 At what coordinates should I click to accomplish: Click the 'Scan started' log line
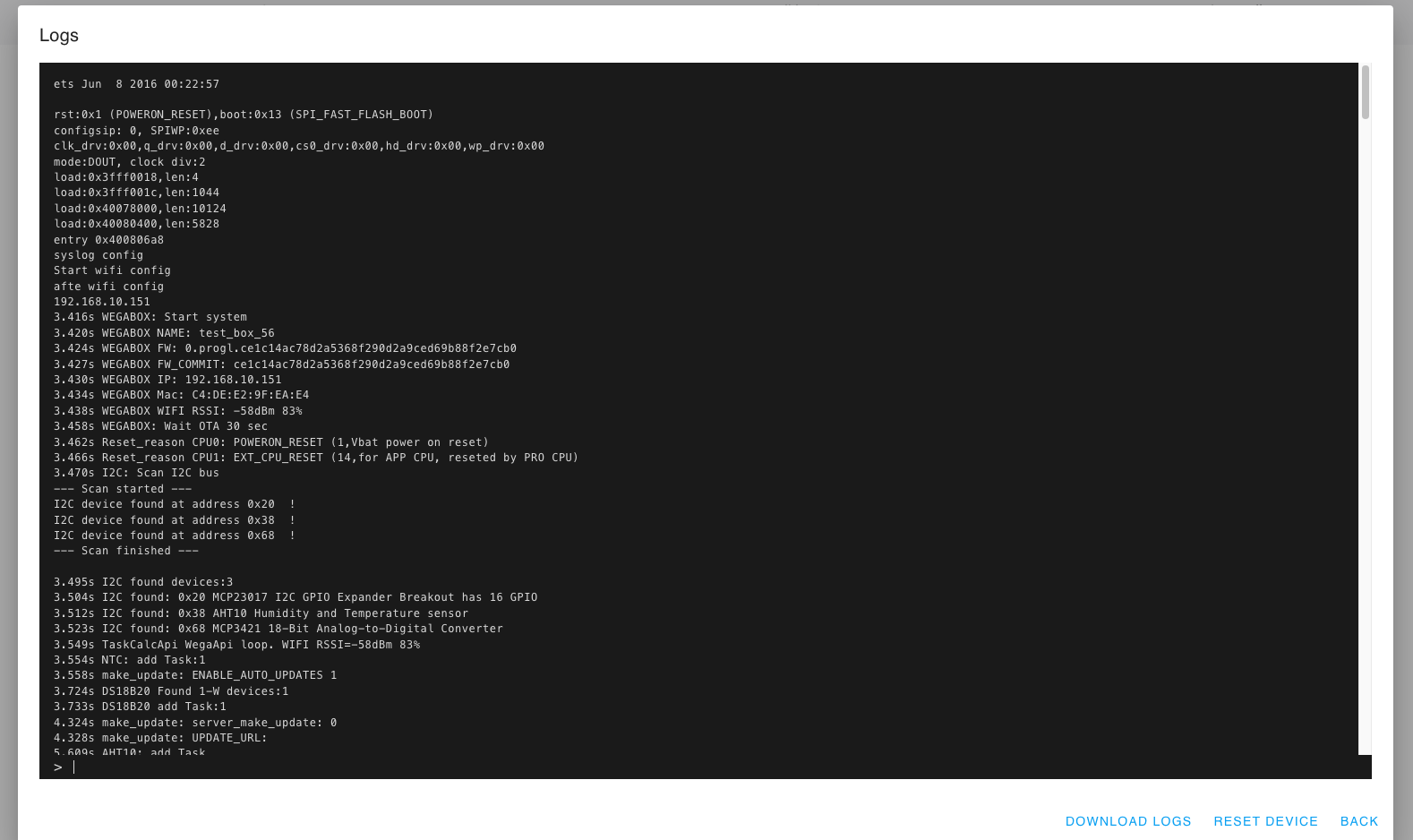(x=123, y=489)
